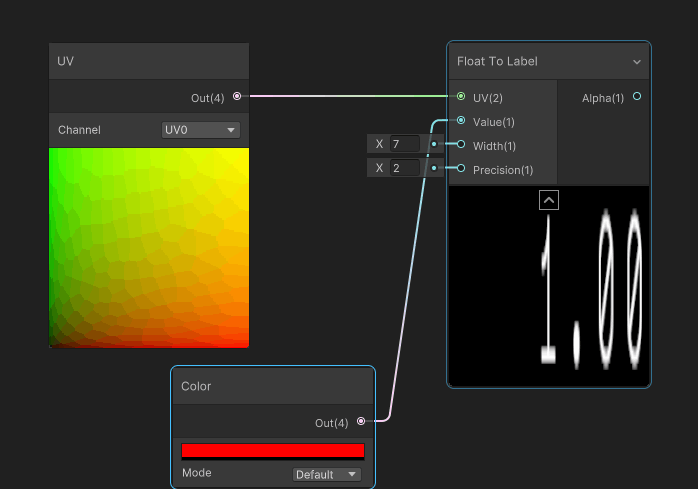The image size is (698, 489).
Task: Click the Precision slot X label
Action: (379, 168)
